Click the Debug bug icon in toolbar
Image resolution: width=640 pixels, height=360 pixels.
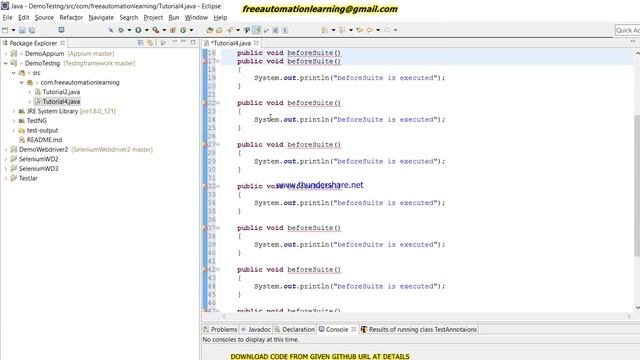click(121, 30)
